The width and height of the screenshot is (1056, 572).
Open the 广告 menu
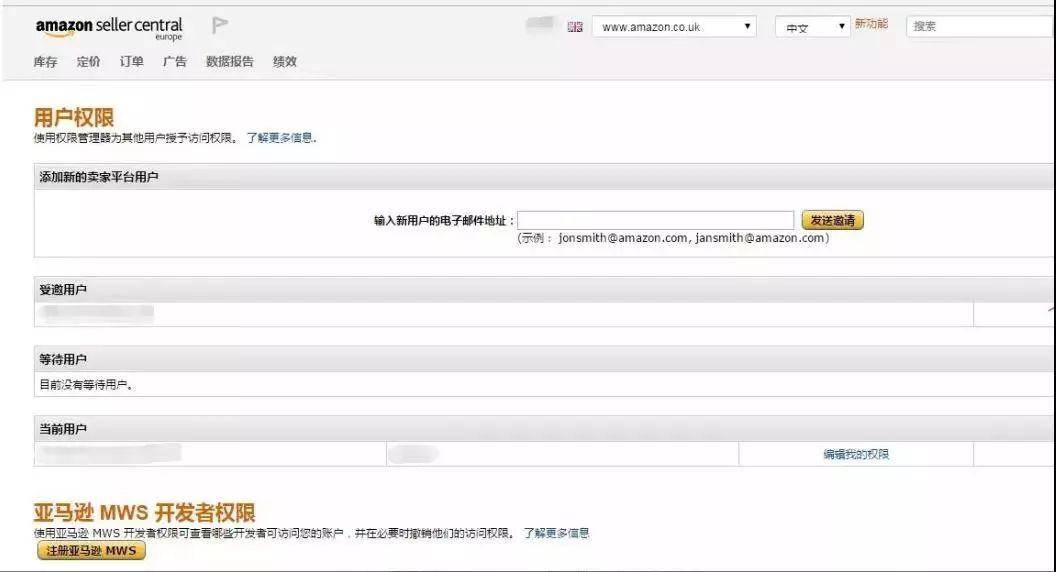pos(174,61)
